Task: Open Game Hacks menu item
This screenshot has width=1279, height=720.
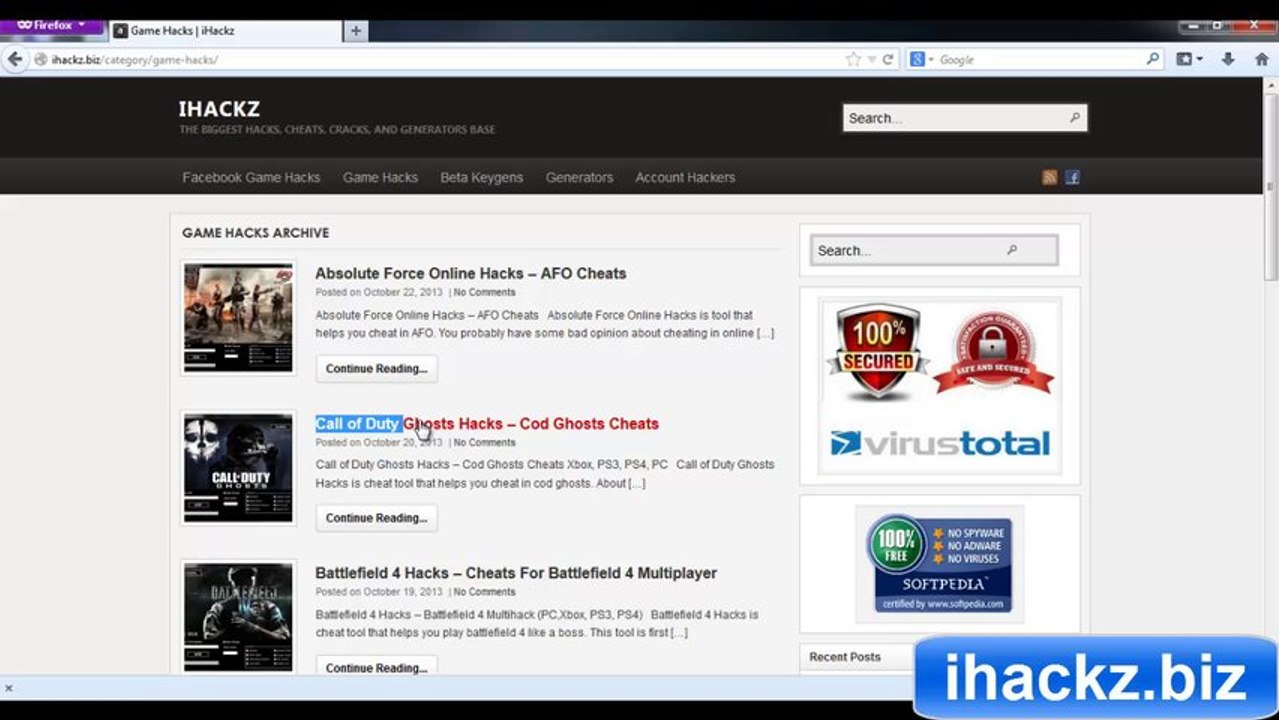Action: [380, 177]
